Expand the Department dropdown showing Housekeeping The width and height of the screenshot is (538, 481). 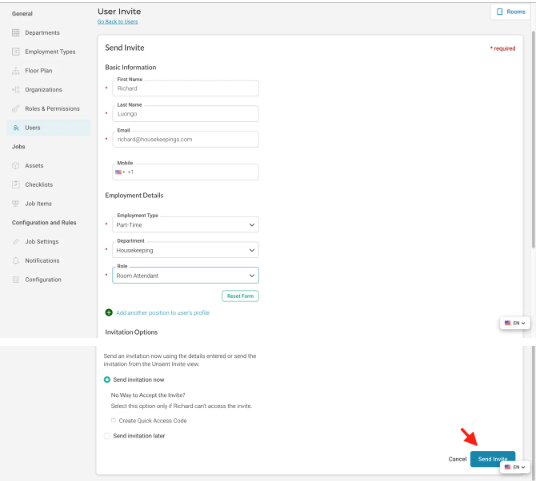185,250
